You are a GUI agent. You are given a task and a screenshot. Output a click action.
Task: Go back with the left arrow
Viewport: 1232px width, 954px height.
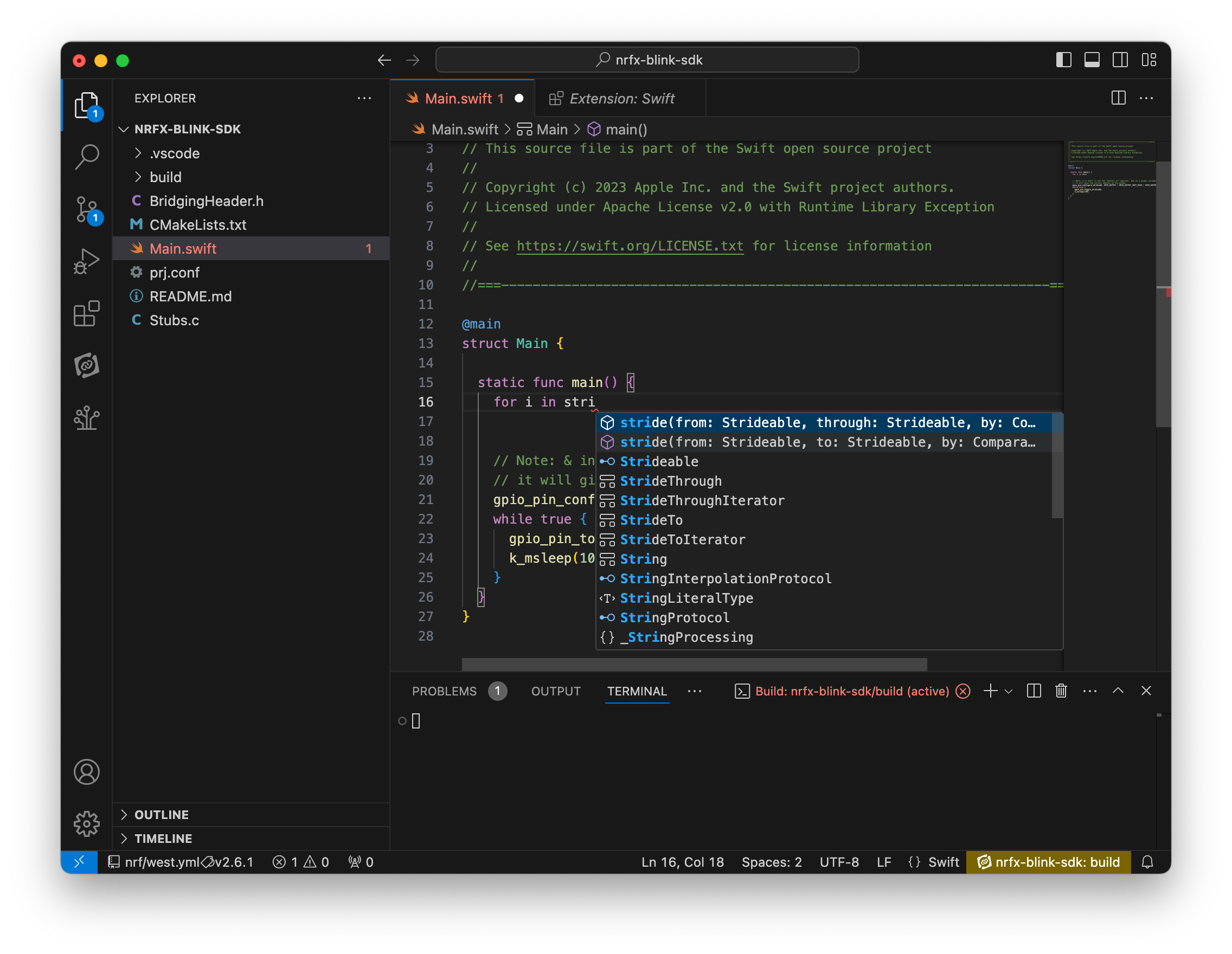(x=384, y=60)
